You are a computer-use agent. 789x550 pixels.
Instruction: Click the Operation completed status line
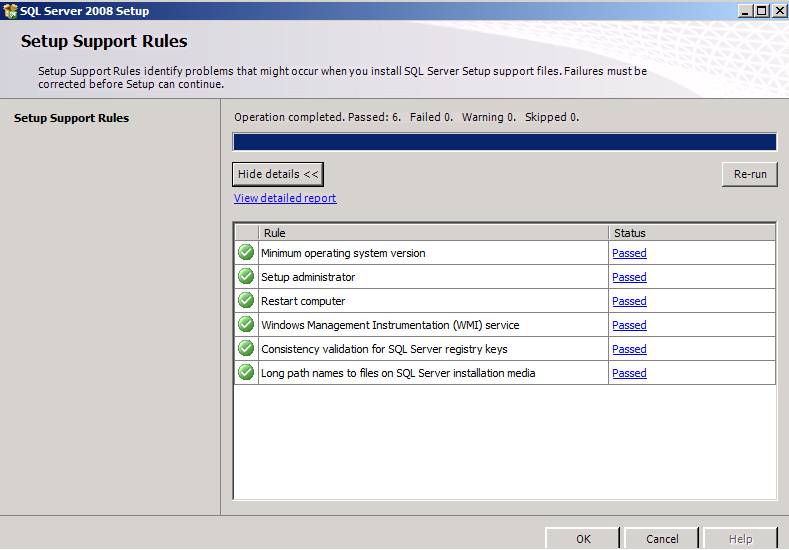click(407, 117)
